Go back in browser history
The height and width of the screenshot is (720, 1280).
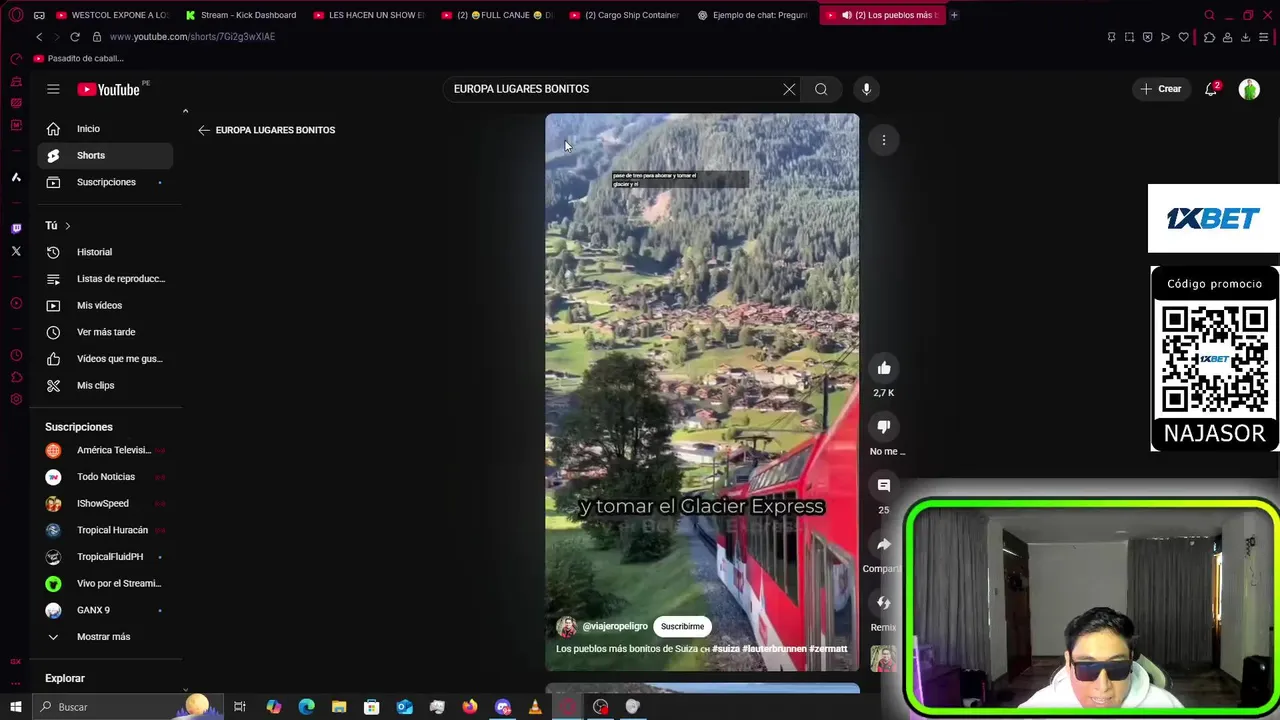(39, 37)
